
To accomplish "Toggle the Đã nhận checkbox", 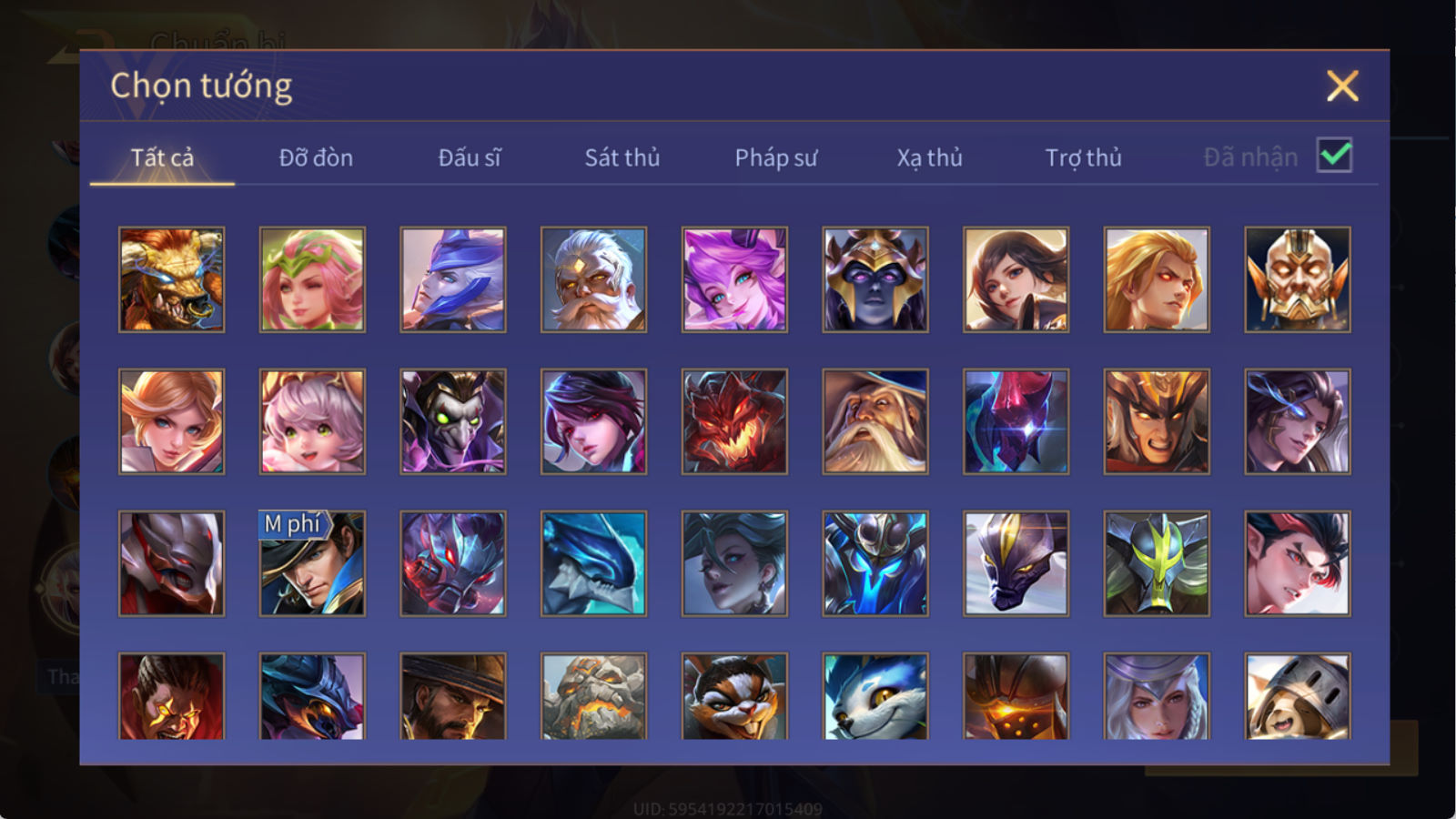I will coord(1334,156).
